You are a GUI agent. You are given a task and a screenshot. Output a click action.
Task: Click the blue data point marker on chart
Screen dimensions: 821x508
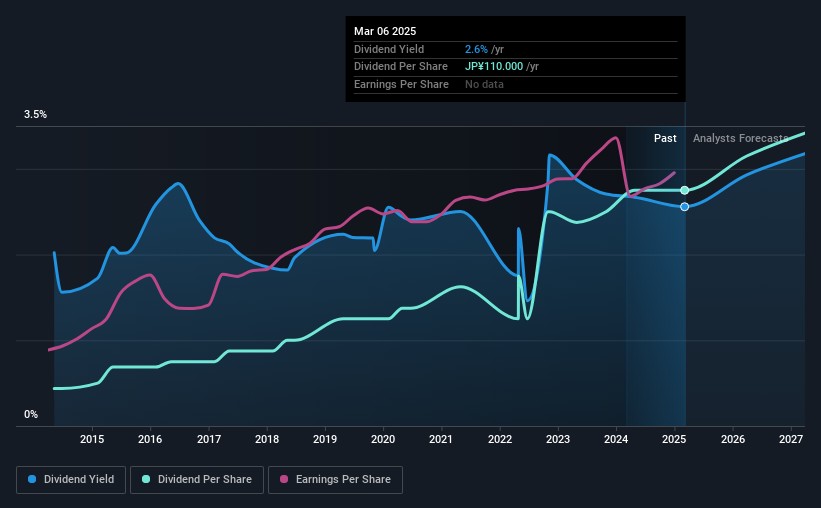click(x=685, y=207)
